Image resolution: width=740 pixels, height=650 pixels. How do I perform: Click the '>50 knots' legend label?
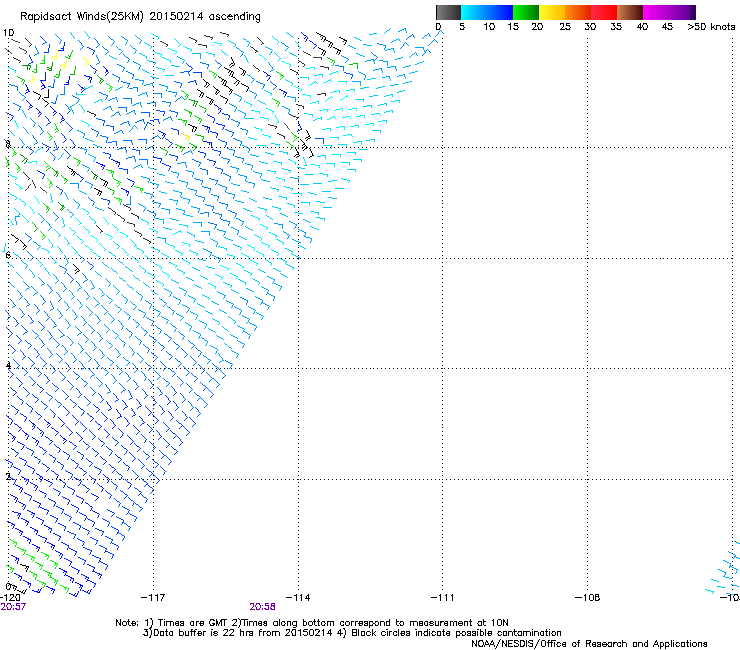(711, 27)
